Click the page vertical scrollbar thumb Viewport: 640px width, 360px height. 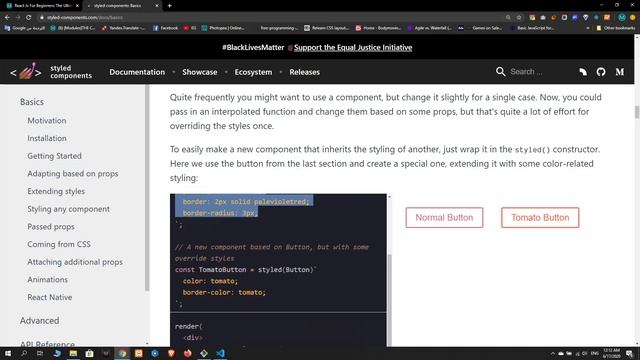[x=637, y=111]
